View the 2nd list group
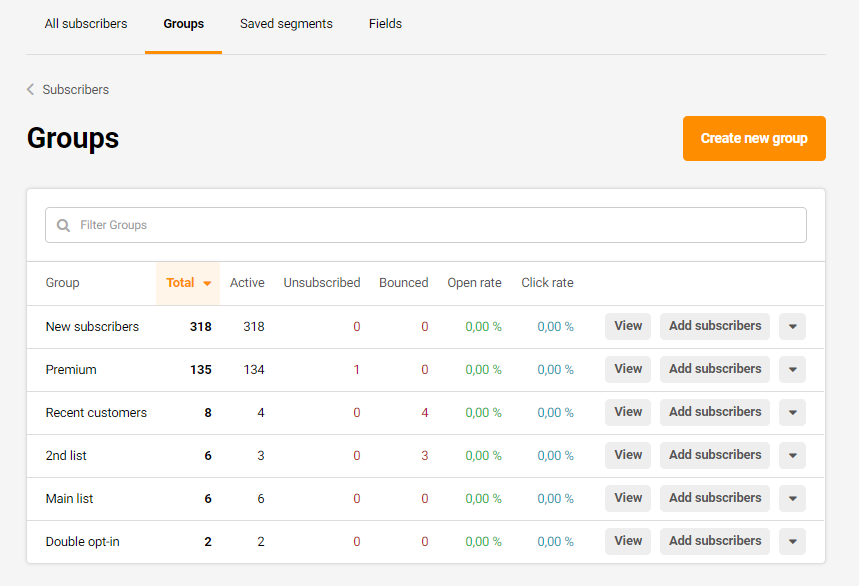 click(627, 455)
